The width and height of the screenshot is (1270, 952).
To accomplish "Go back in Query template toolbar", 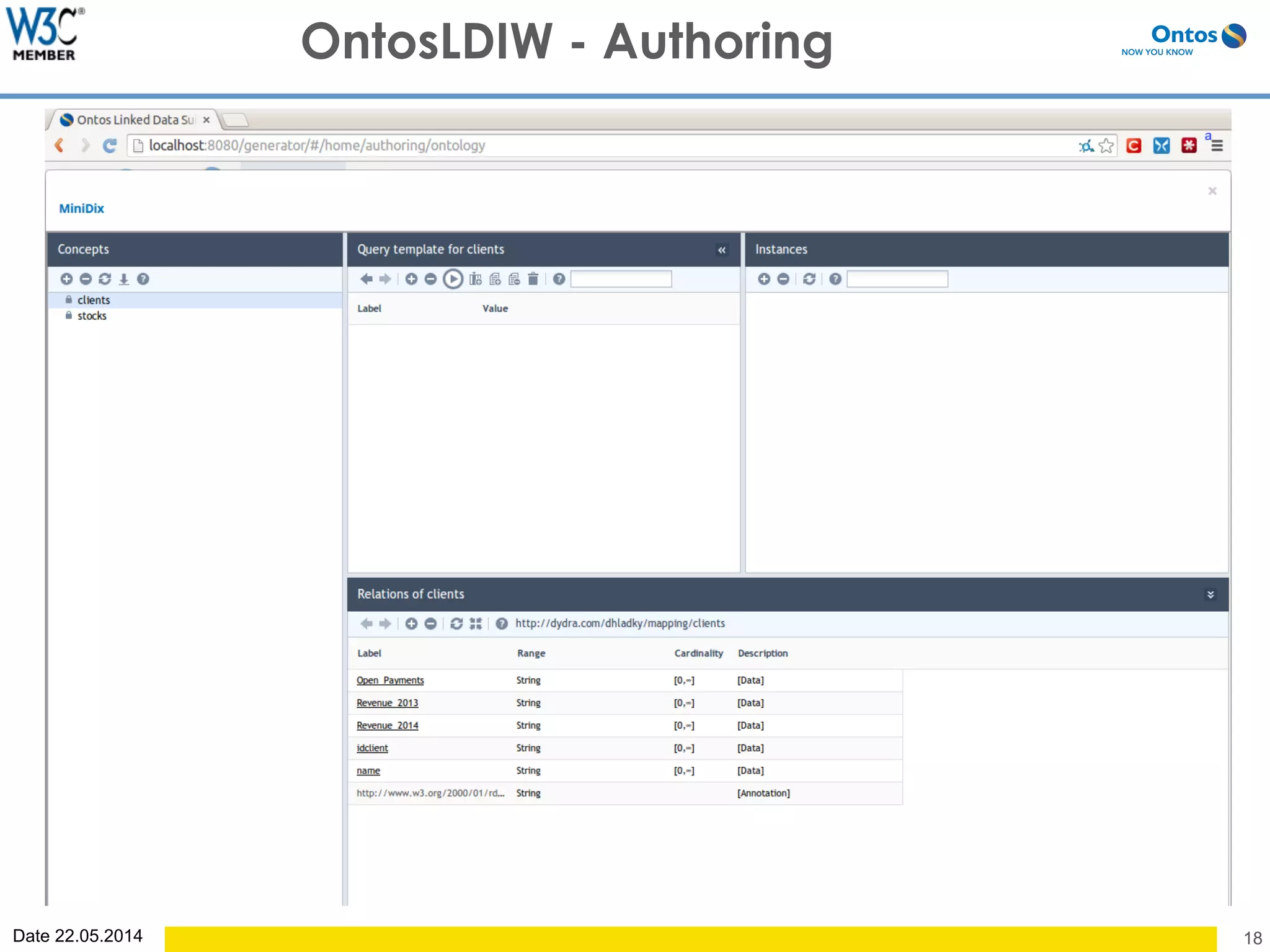I will coord(366,279).
